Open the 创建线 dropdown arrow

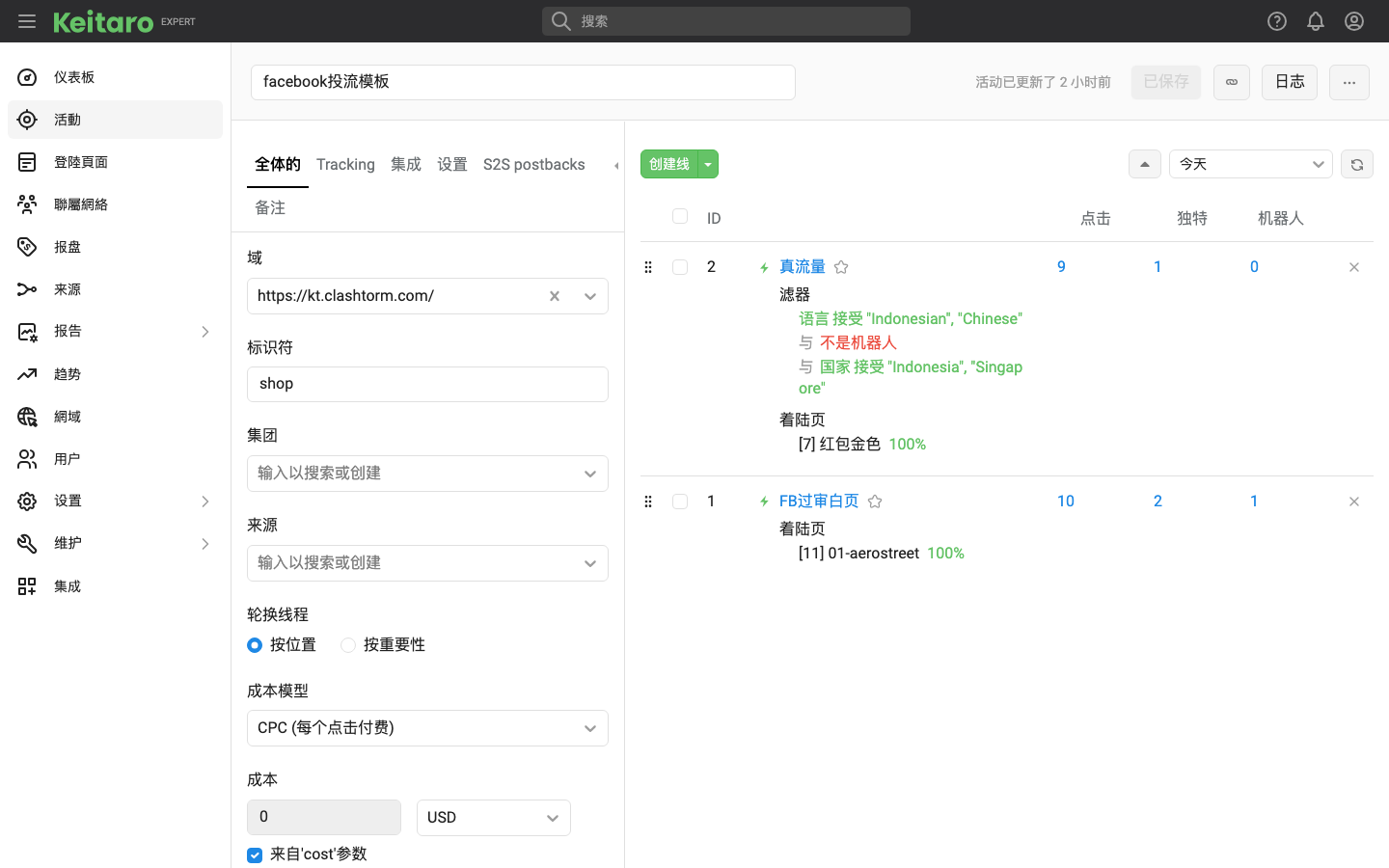[708, 164]
